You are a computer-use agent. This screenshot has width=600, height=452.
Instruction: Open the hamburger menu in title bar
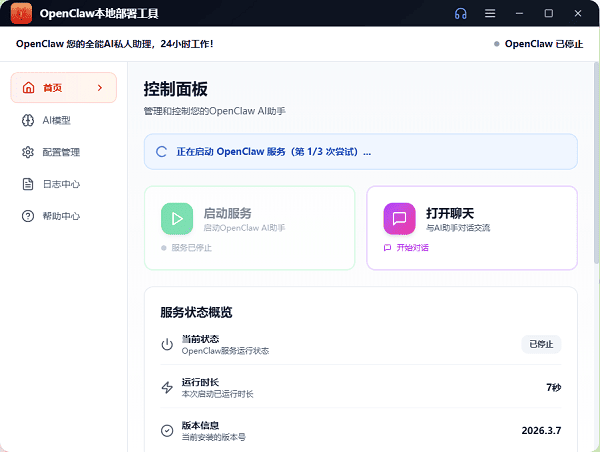click(x=490, y=13)
